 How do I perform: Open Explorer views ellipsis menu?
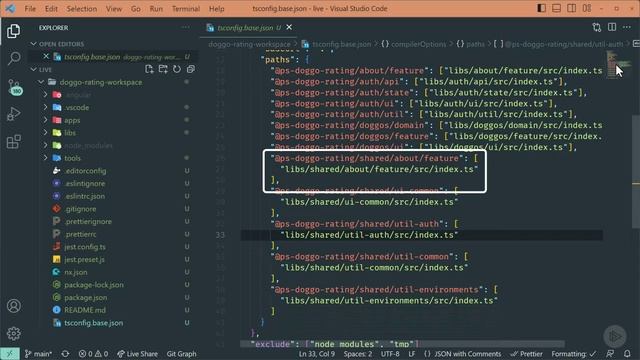186,27
